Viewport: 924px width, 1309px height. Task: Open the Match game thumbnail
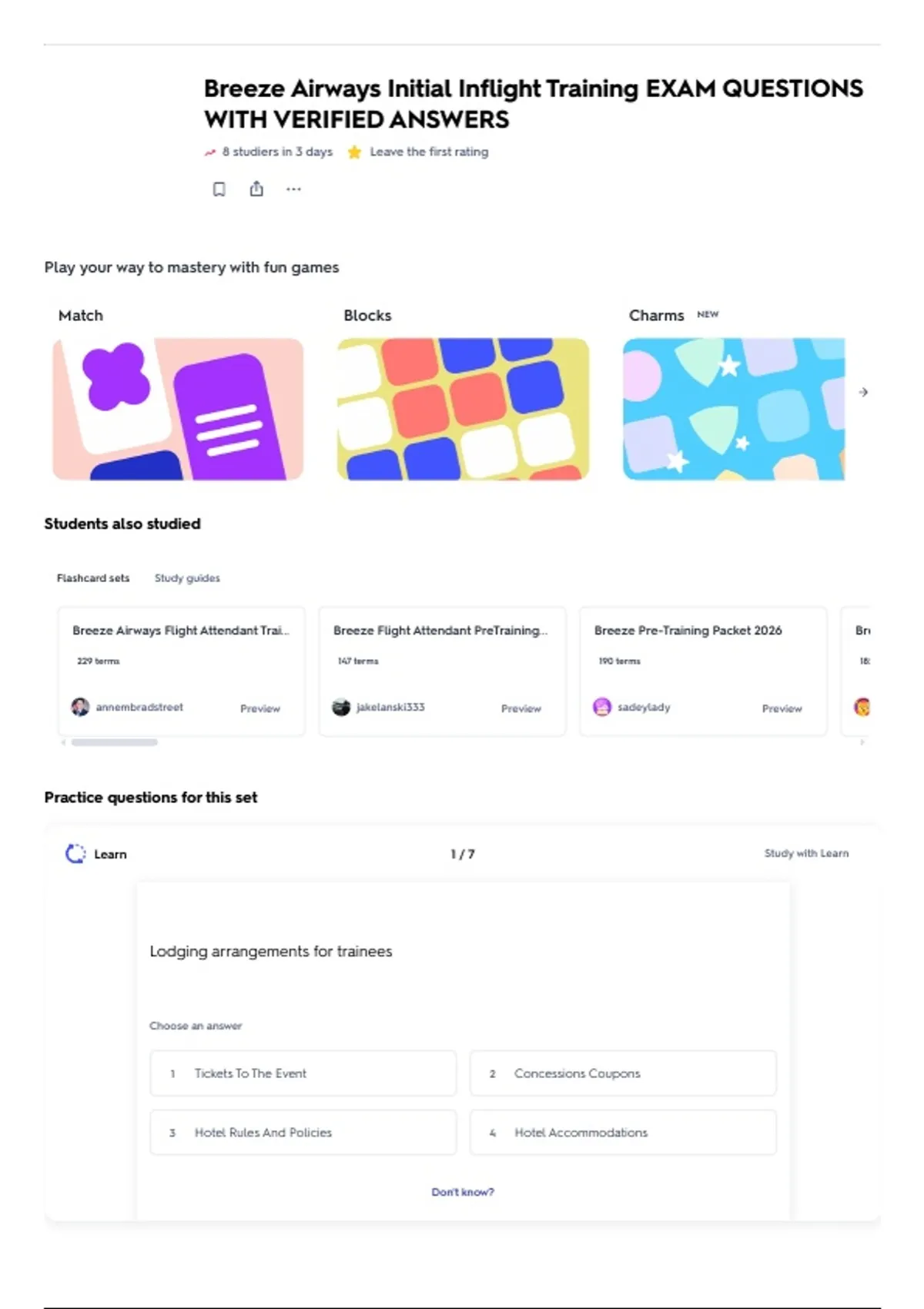point(178,409)
